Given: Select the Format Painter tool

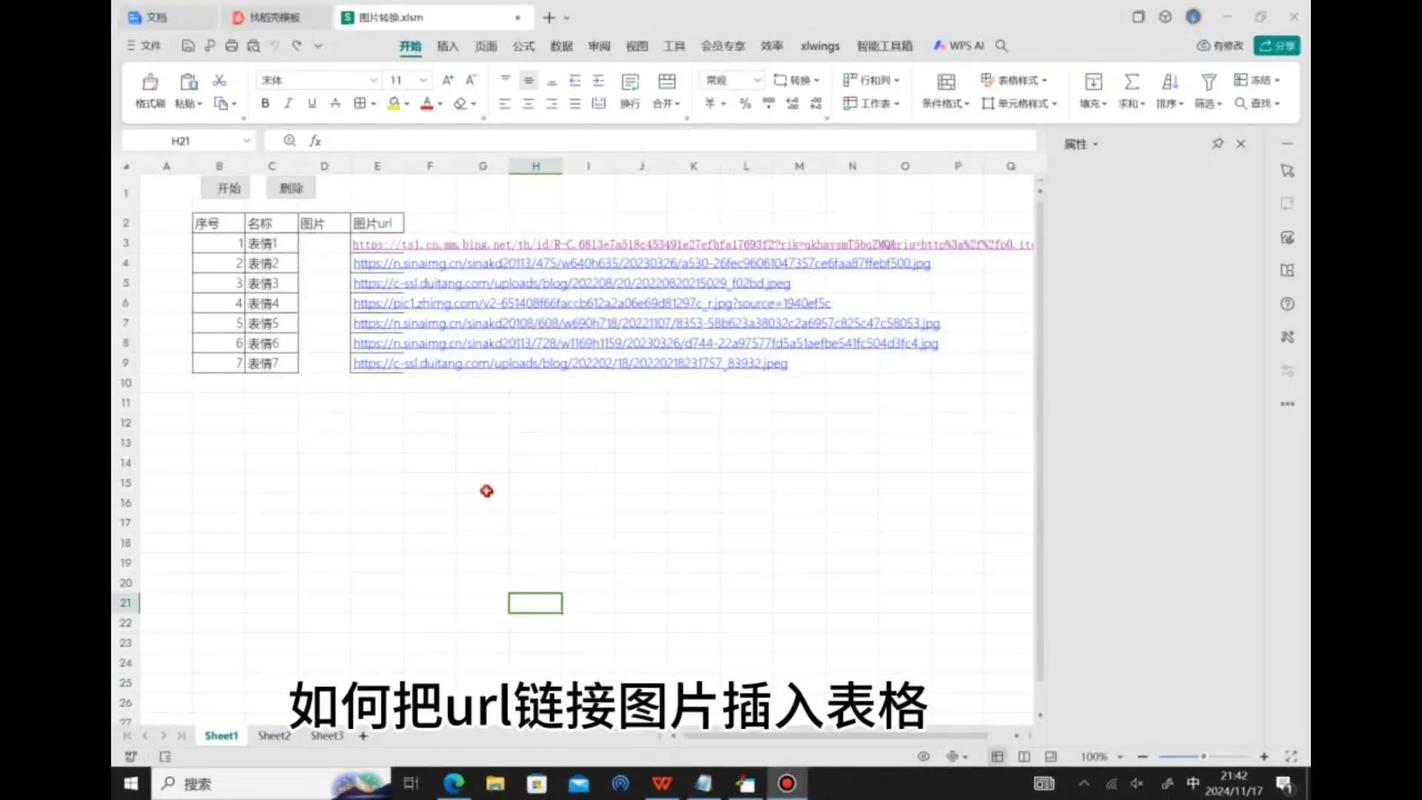Looking at the screenshot, I should pyautogui.click(x=150, y=90).
